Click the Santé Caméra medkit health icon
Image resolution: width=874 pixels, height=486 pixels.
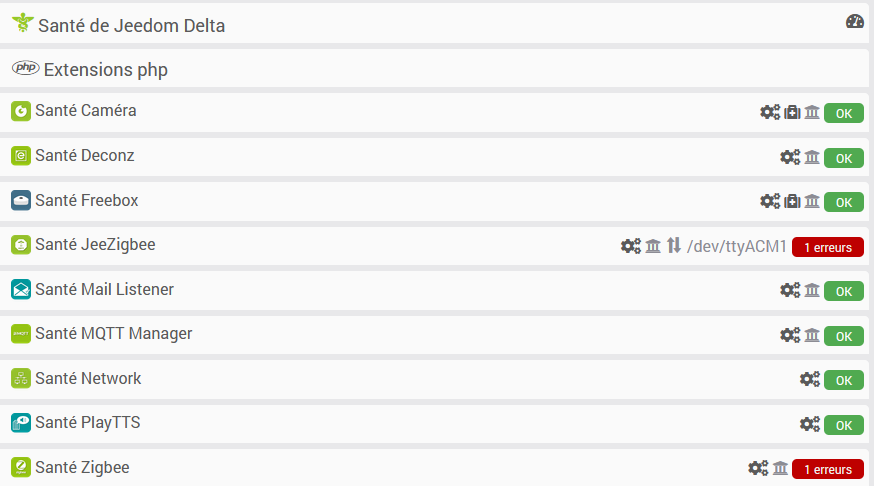pos(792,112)
